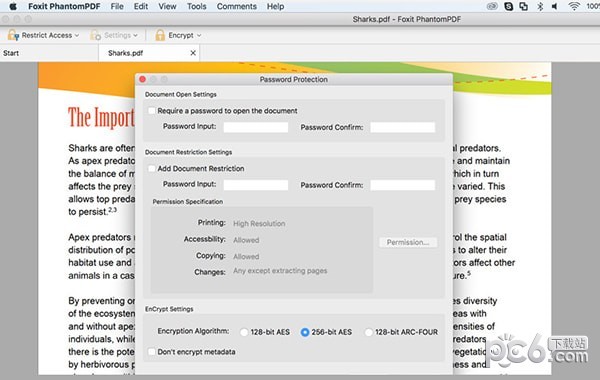
Task: Click the Creative Cloud eye icon in menu bar
Action: pyautogui.click(x=492, y=7)
